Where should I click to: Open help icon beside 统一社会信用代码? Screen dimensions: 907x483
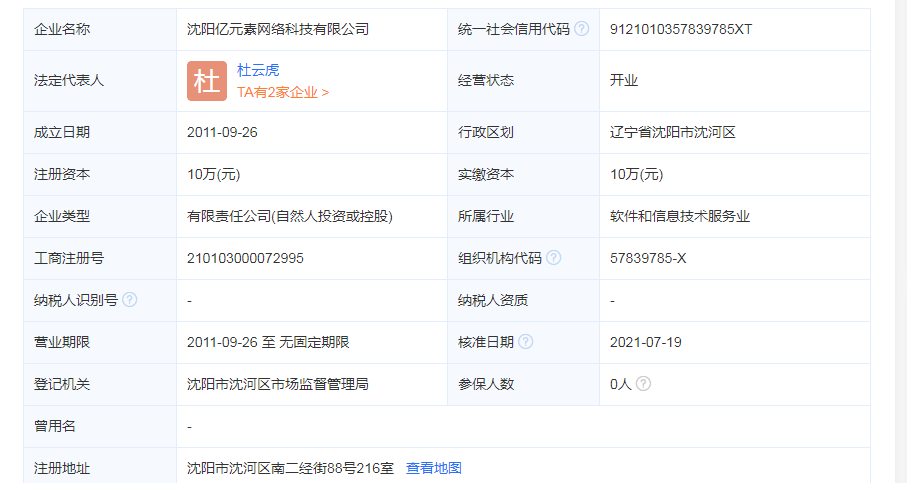tap(582, 28)
